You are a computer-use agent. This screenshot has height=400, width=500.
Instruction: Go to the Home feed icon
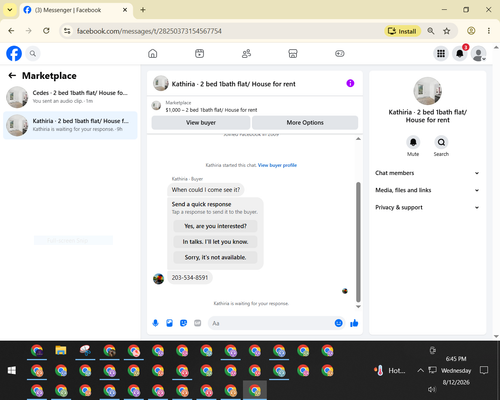click(x=153, y=53)
